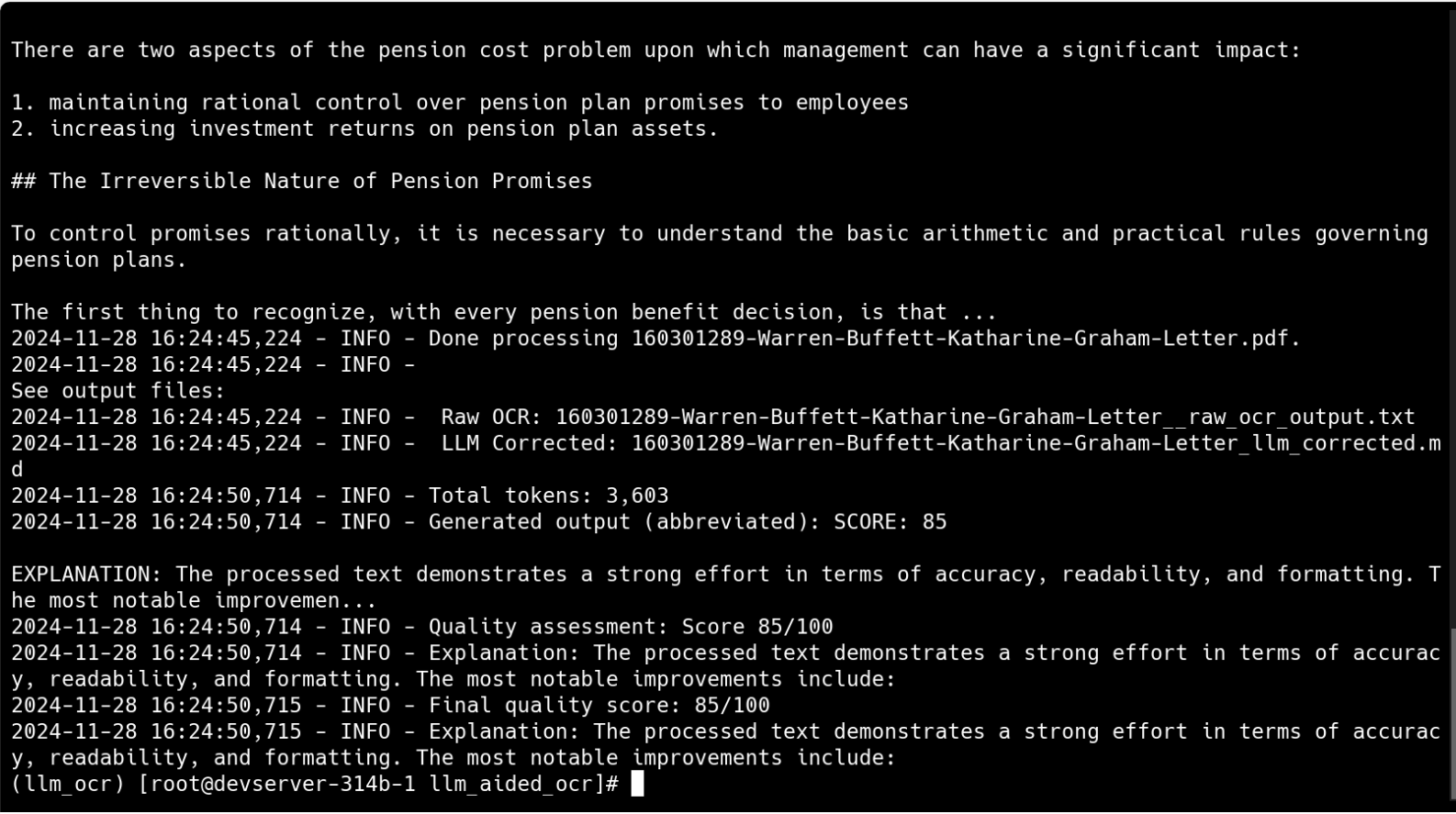Click the (llm_ocr) environment prefix in the prompt

click(x=68, y=784)
